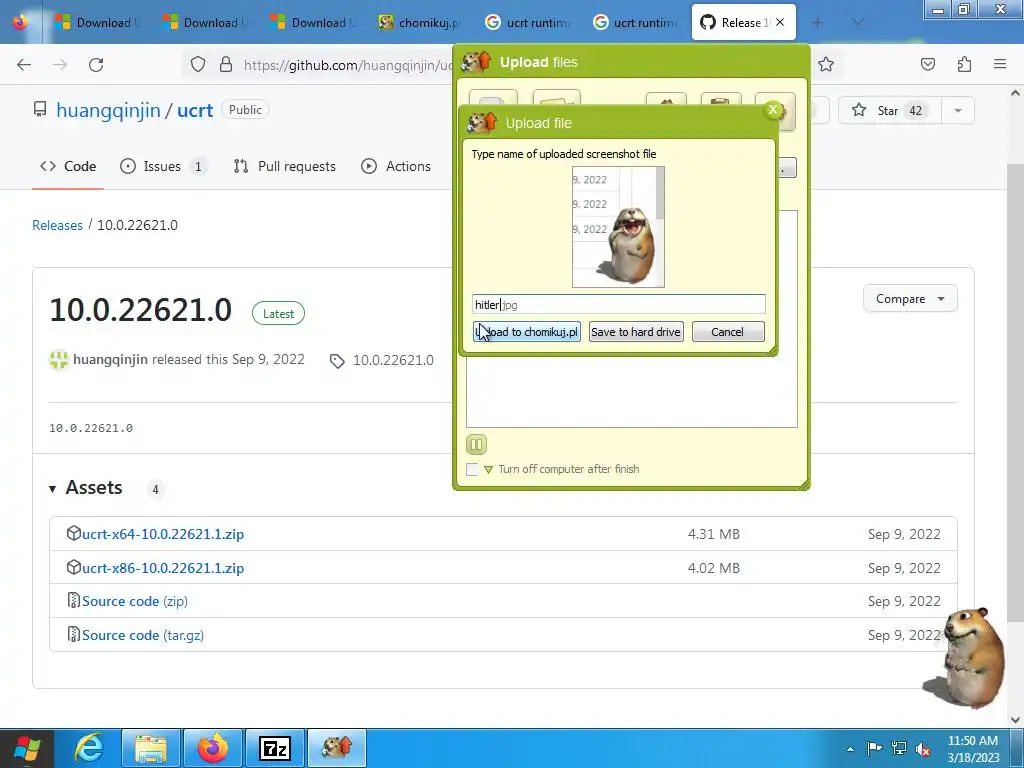Download ucrt-x64-10.0.22621.1.zip

coord(163,534)
